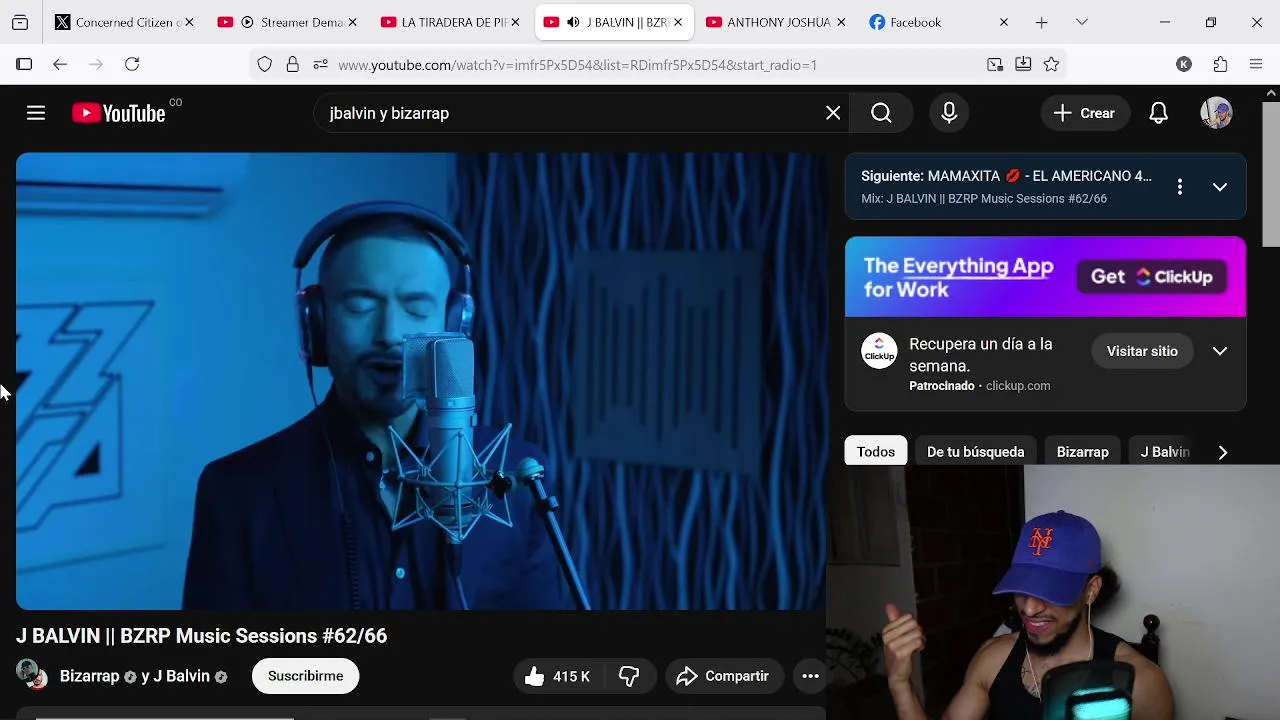
Task: Click video title J BALVIN BZRP Sessions
Action: click(201, 636)
